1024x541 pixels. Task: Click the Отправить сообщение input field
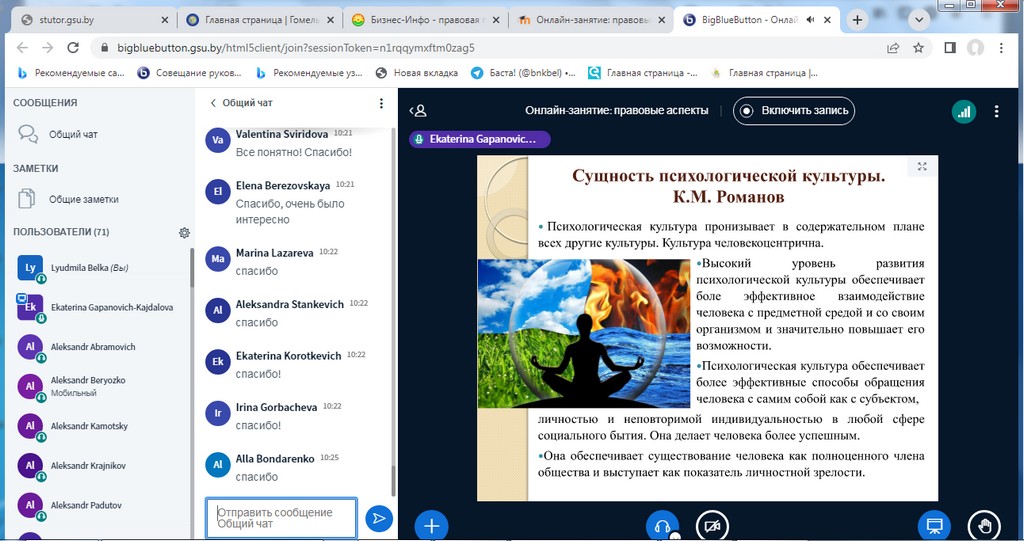point(281,518)
